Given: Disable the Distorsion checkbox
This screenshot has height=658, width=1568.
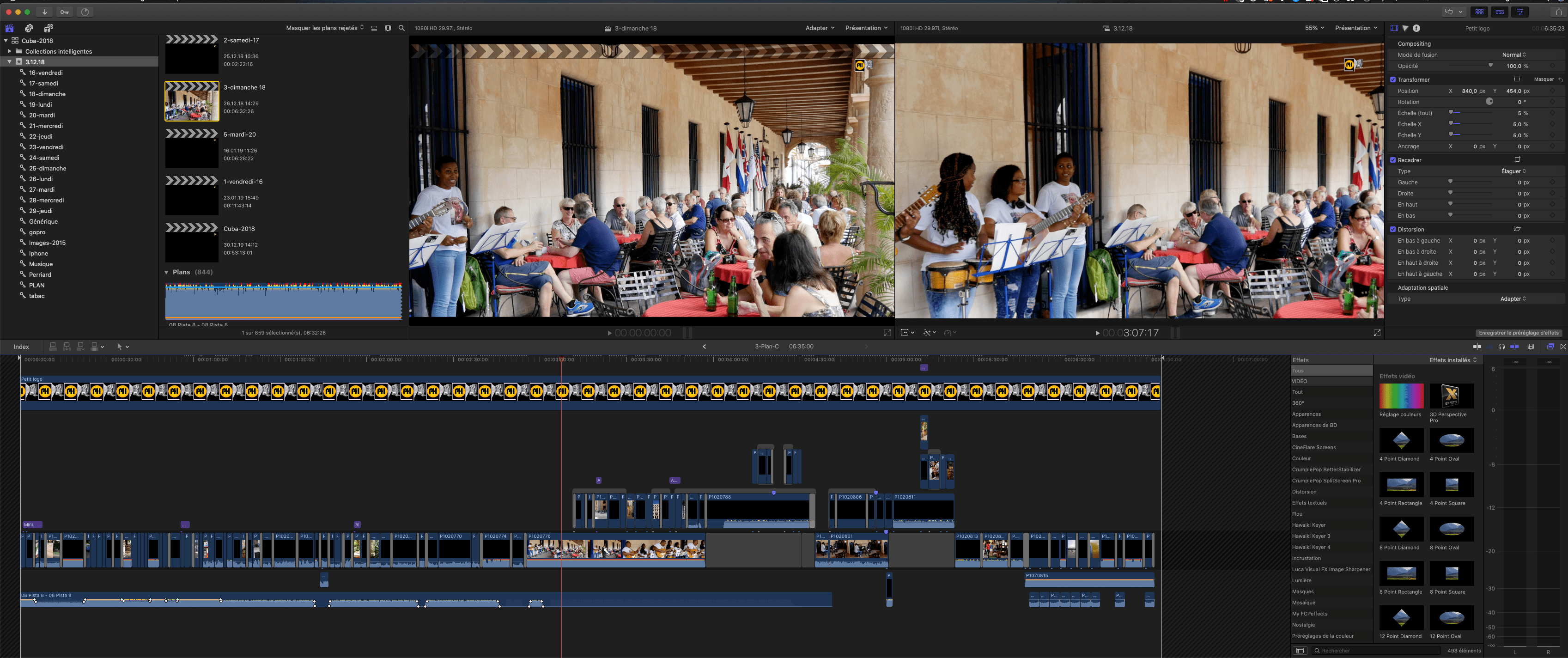Looking at the screenshot, I should tap(1393, 230).
